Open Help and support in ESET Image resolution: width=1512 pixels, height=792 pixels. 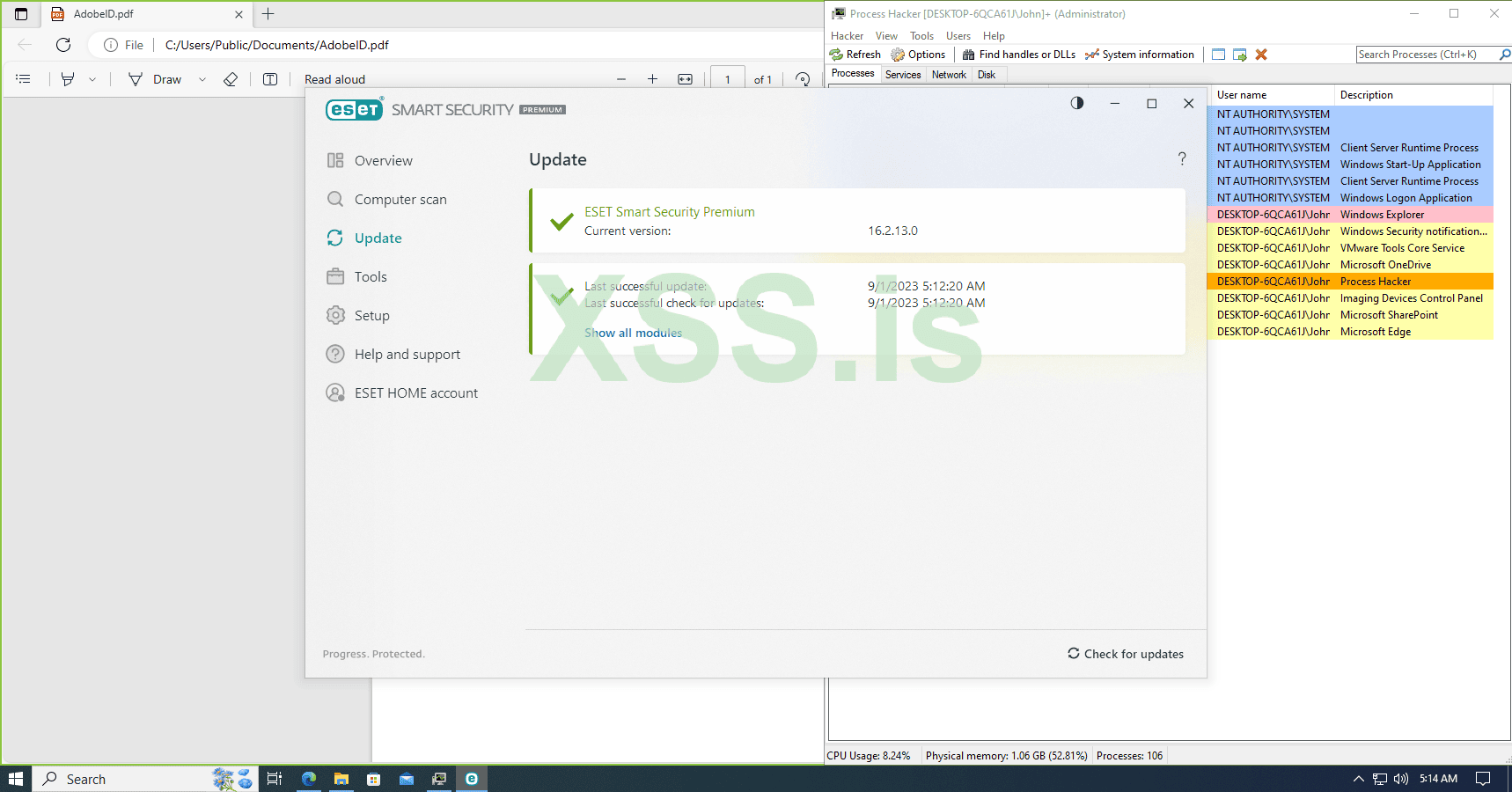407,354
